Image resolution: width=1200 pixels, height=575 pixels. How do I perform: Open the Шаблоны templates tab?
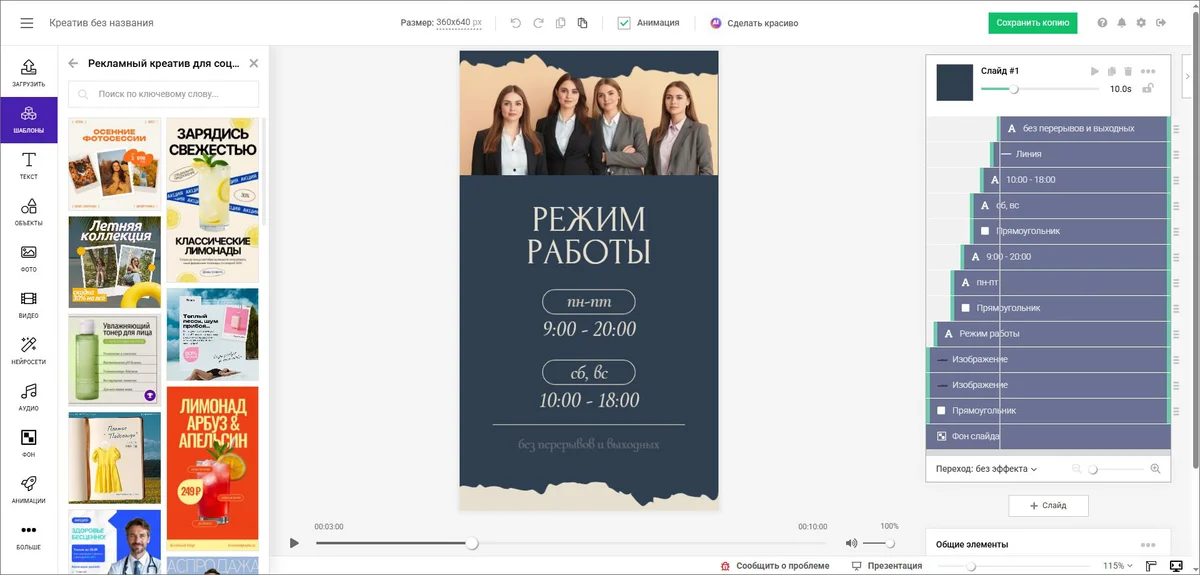coord(28,120)
